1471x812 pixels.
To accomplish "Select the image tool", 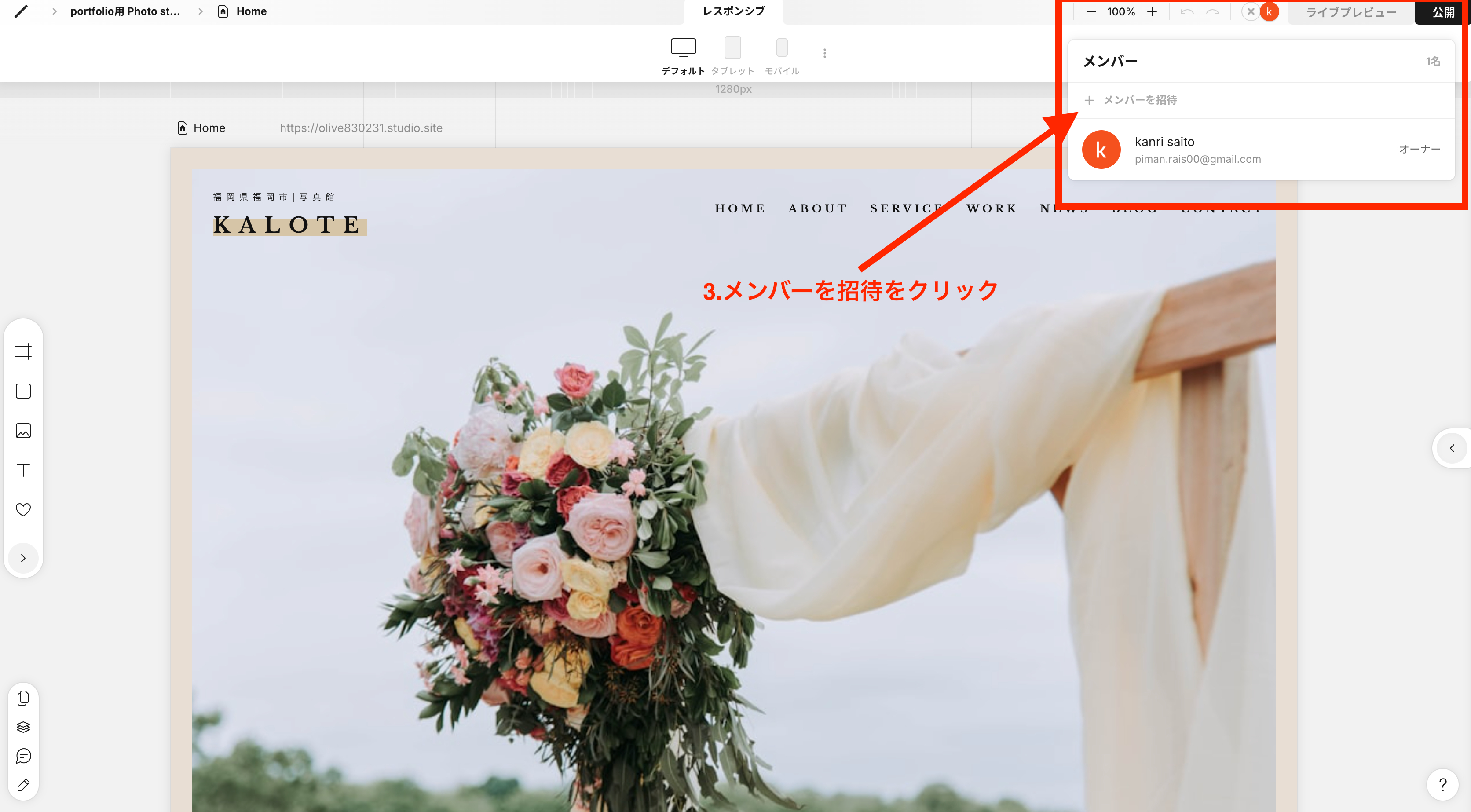I will click(23, 431).
